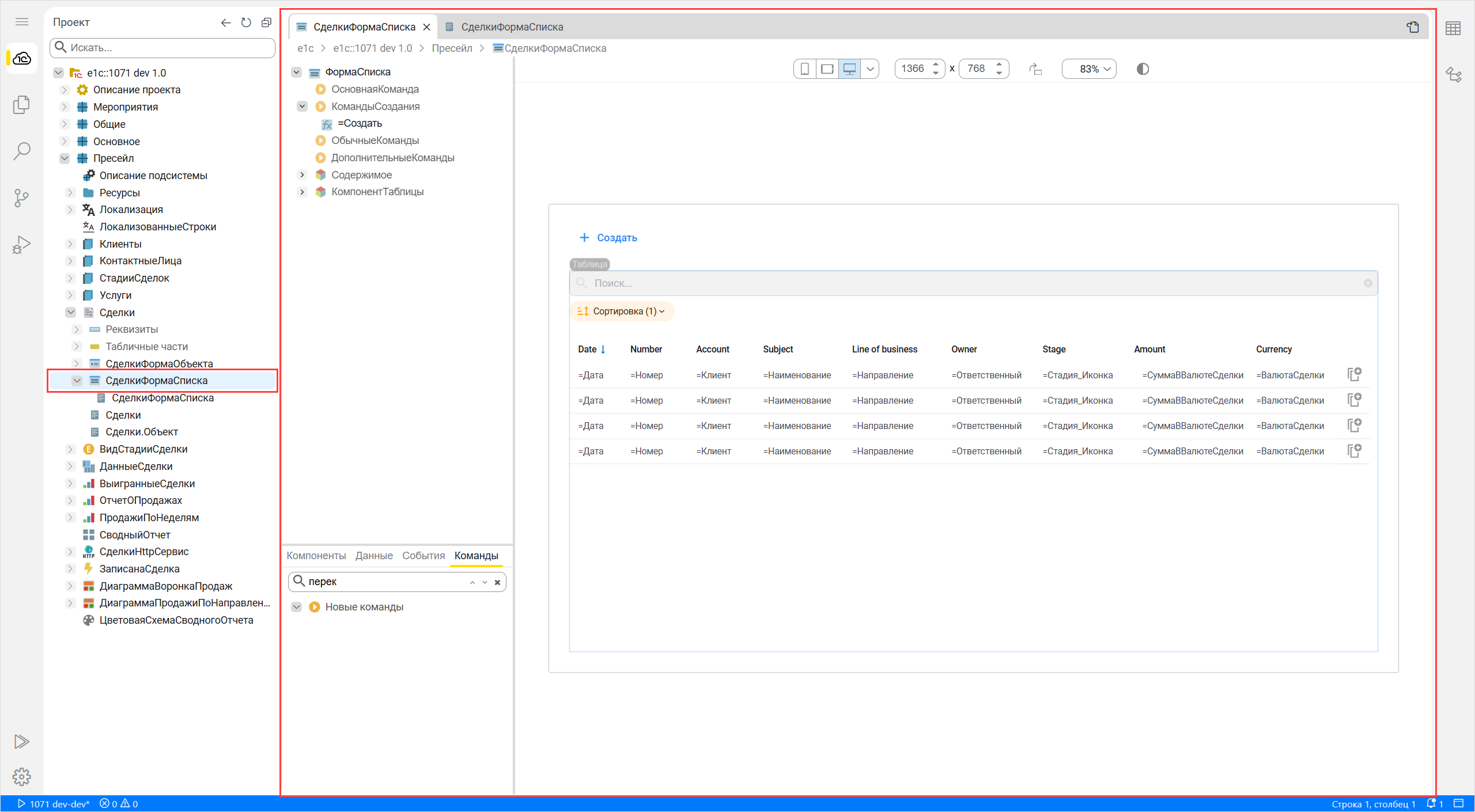Viewport: 1475px width, 812px height.
Task: Collapse Новые команды group
Action: [x=296, y=607]
